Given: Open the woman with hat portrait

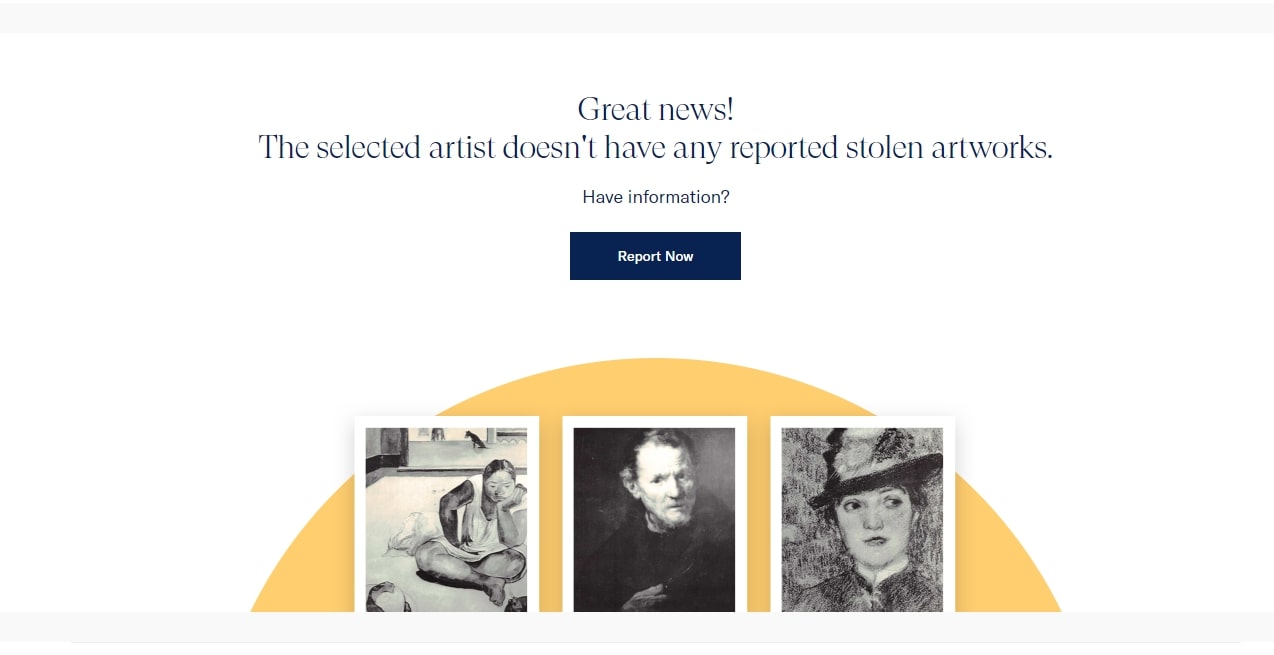Looking at the screenshot, I should [x=862, y=519].
